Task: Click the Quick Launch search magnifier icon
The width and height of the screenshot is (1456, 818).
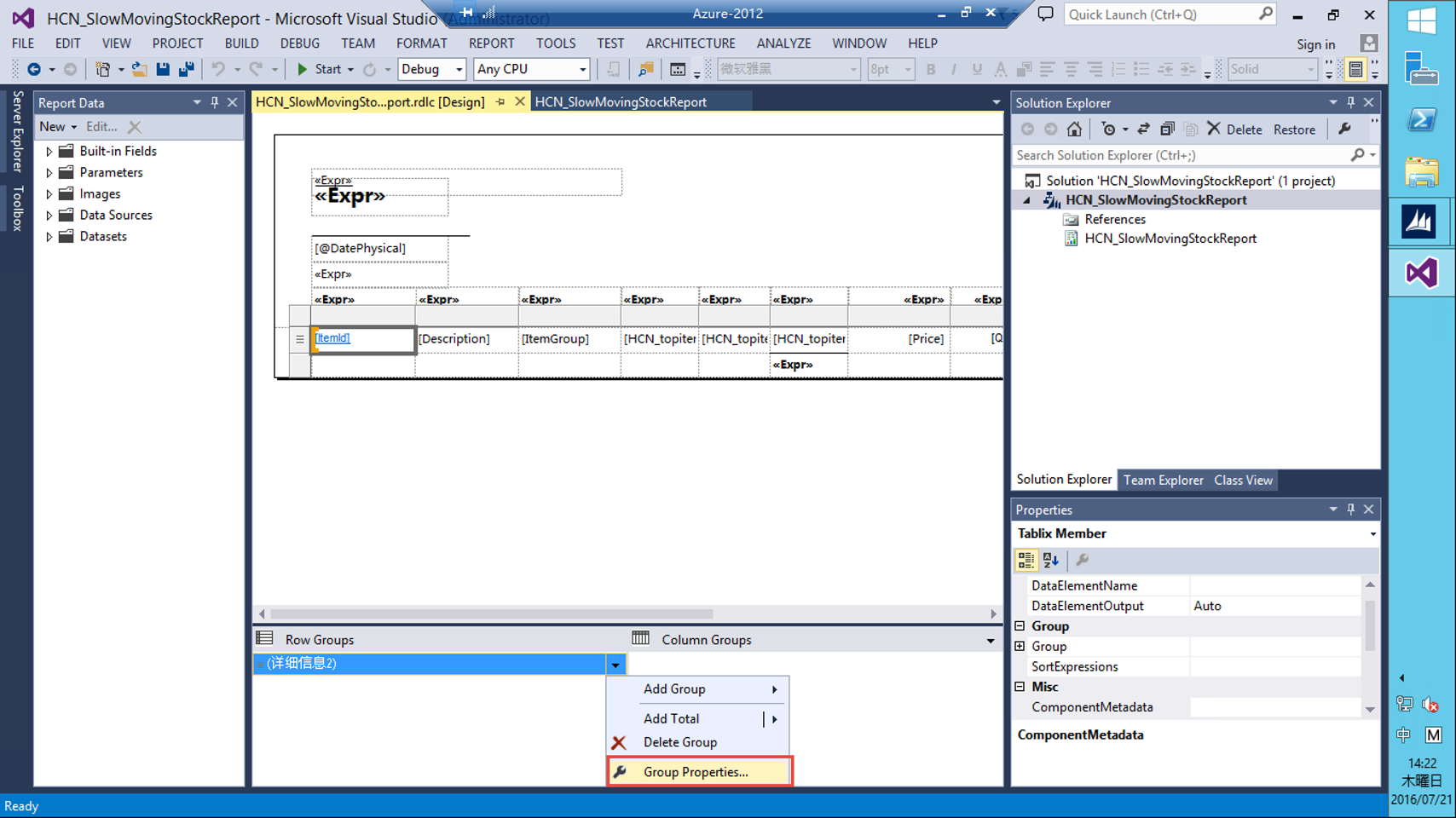Action: coord(1266,14)
